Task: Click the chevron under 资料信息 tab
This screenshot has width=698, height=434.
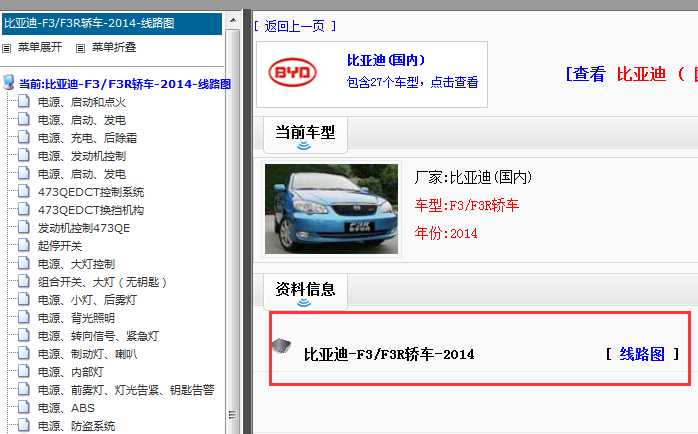Action: pyautogui.click(x=304, y=303)
